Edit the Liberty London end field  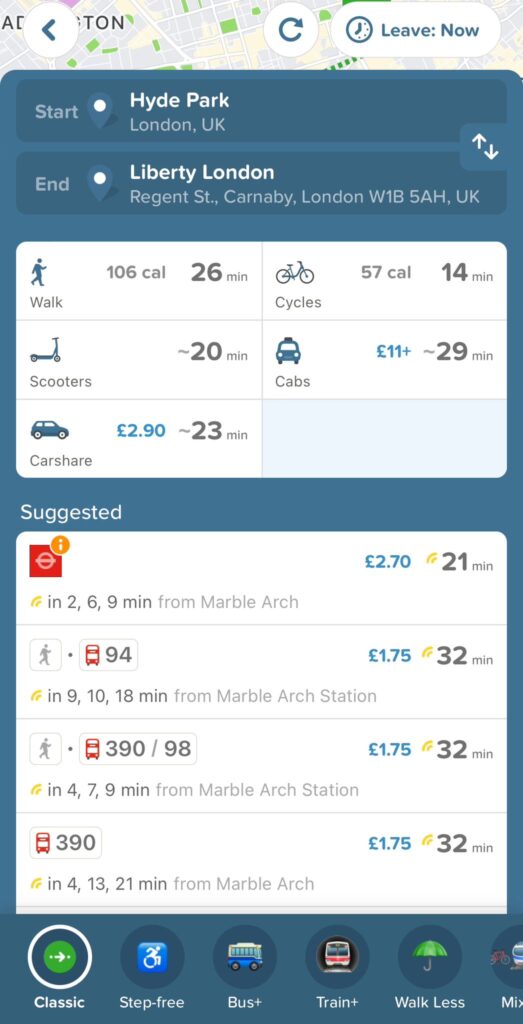click(x=261, y=184)
